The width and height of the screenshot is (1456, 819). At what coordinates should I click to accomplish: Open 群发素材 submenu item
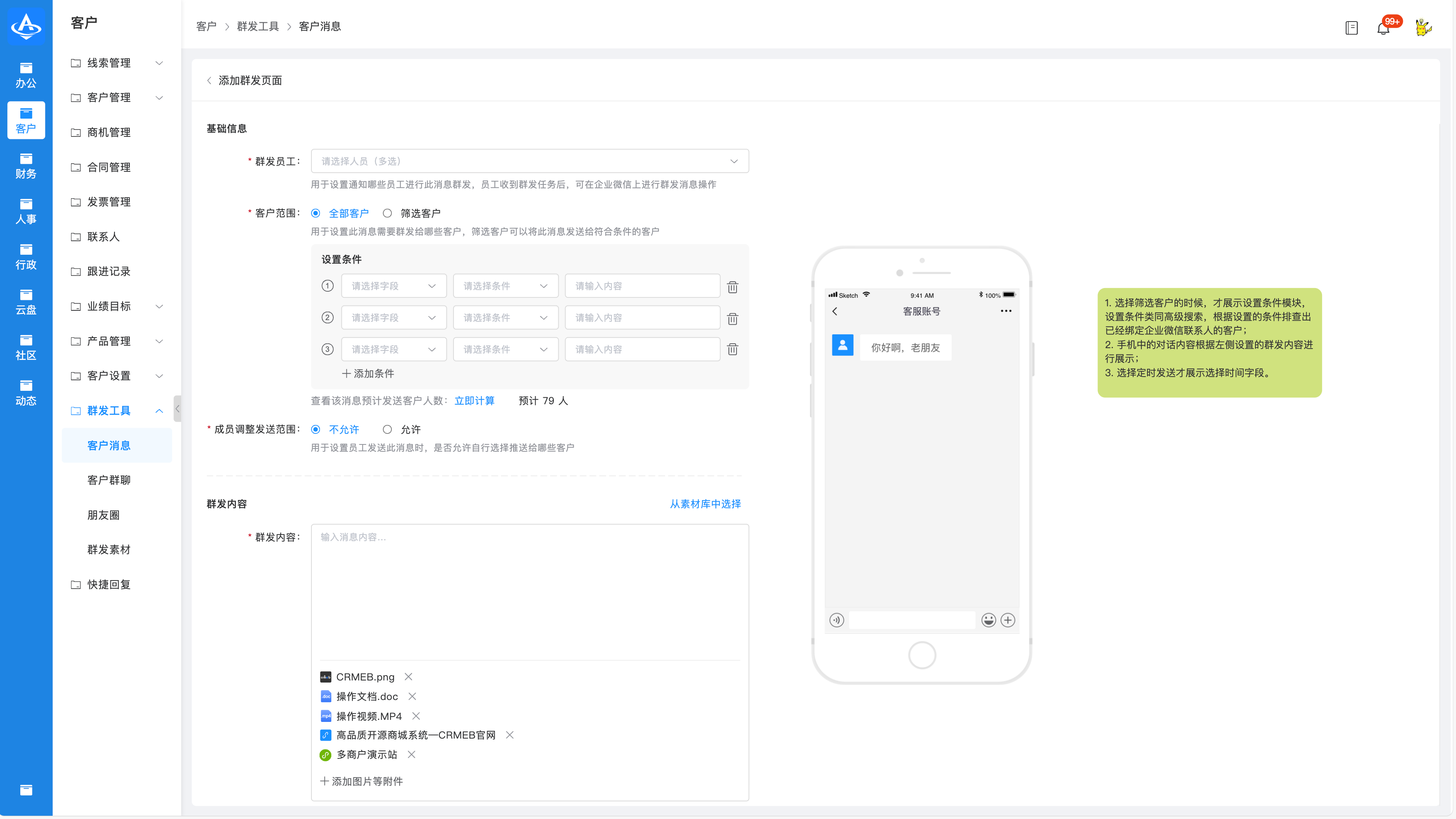pos(108,549)
